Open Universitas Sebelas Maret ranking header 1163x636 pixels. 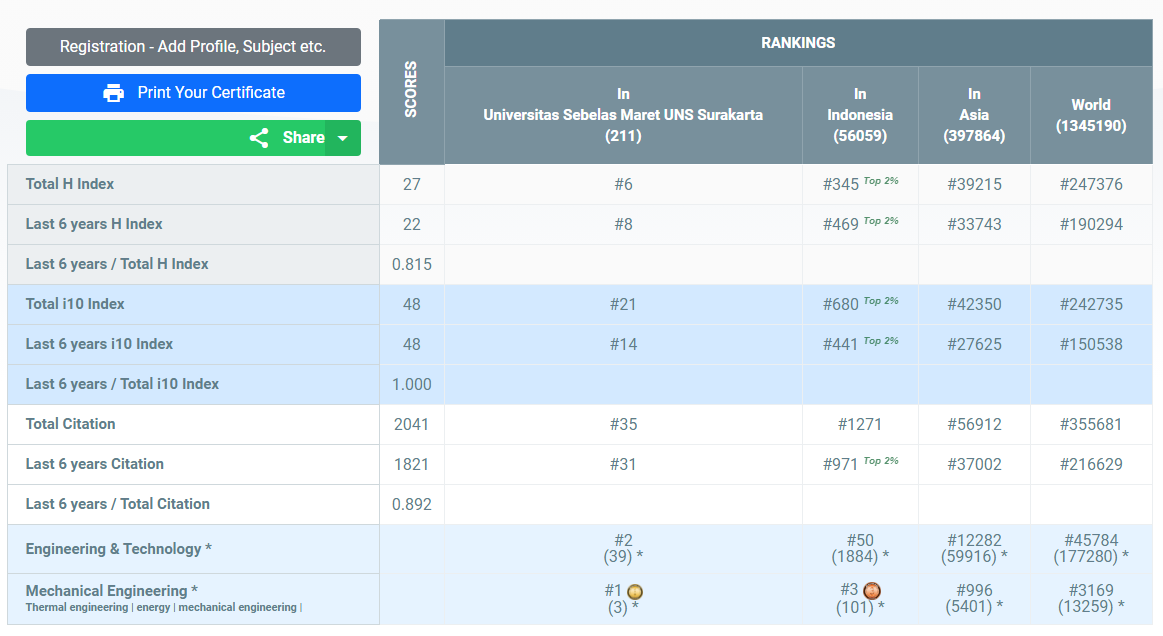click(x=622, y=115)
